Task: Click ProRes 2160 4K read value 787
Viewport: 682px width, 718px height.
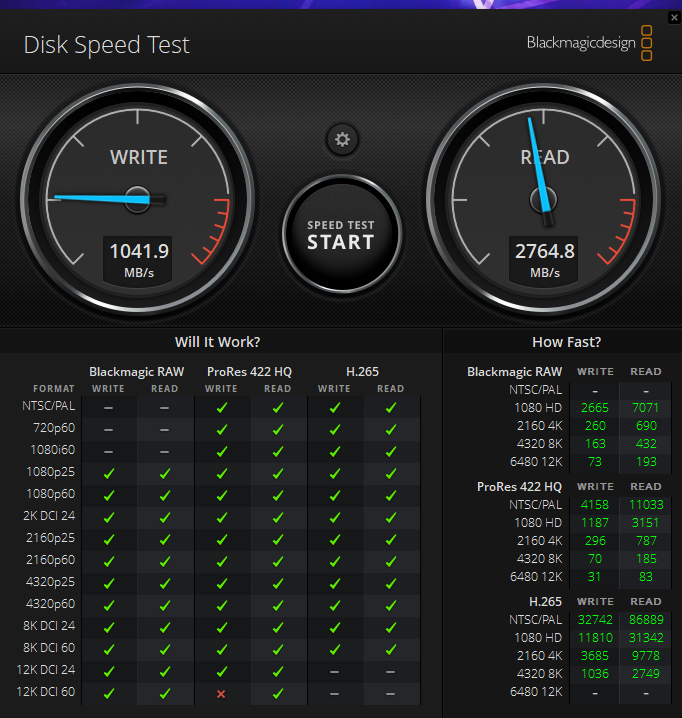Action: [x=646, y=541]
